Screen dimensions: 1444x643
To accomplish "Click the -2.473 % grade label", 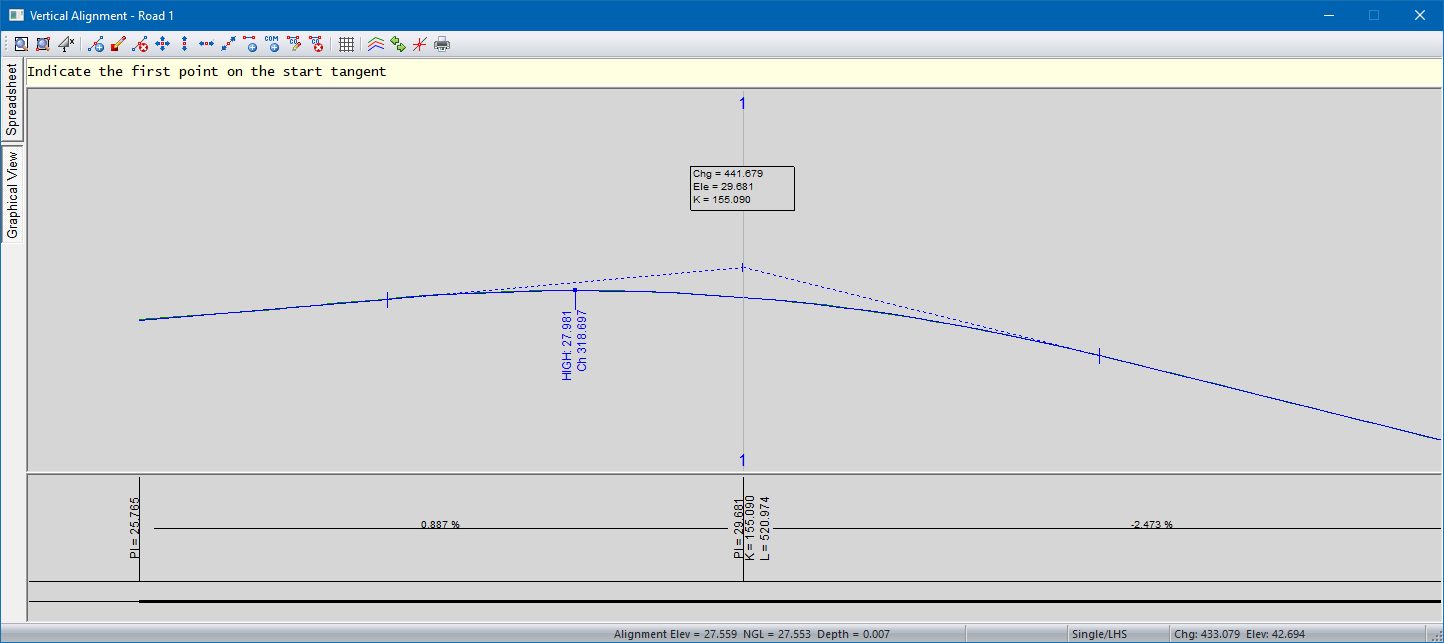I will pos(1151,525).
